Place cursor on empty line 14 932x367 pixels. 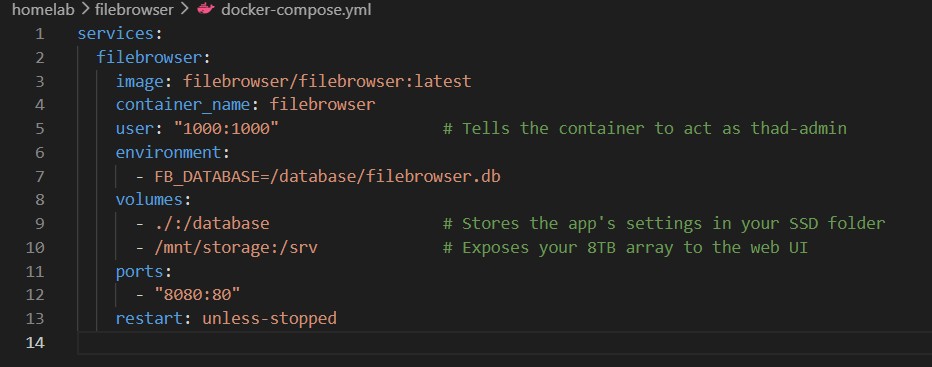coord(504,343)
